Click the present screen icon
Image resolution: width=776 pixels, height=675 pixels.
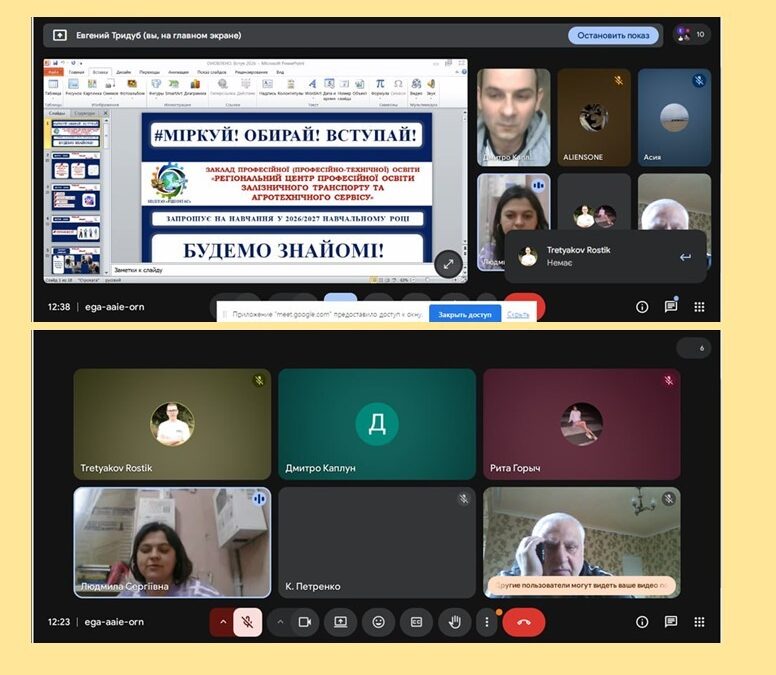click(x=340, y=622)
